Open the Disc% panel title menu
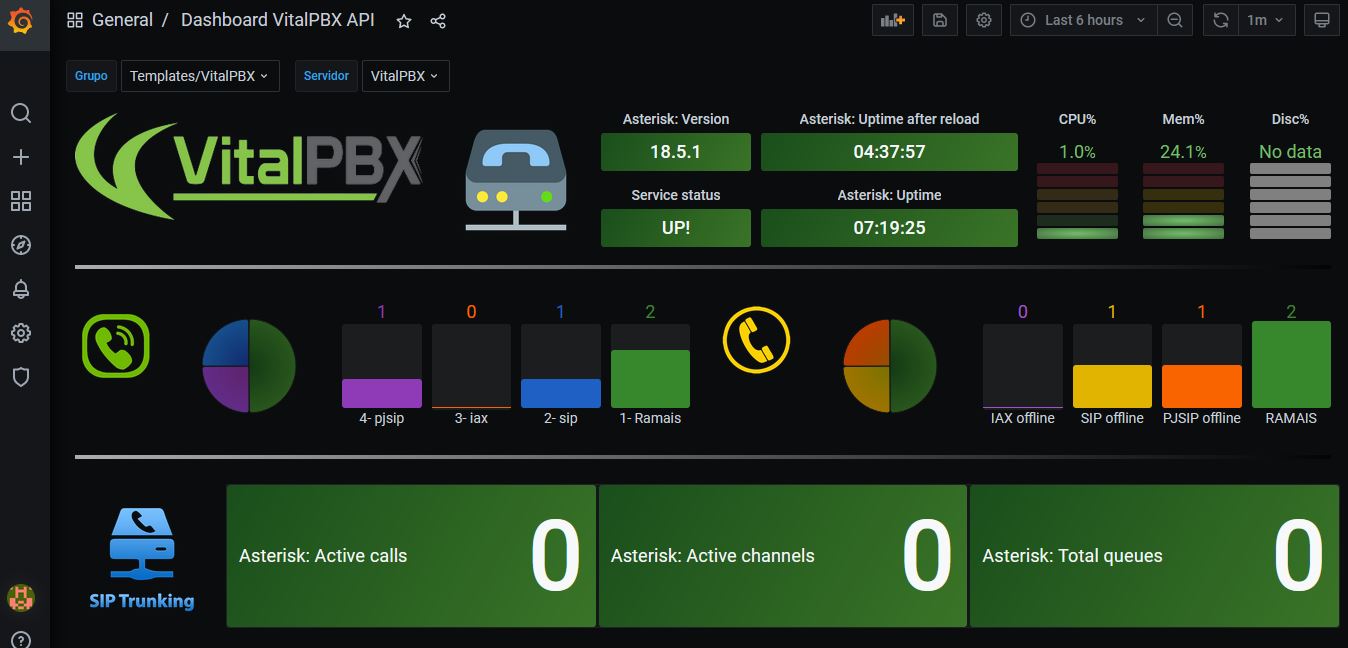This screenshot has width=1348, height=648. pos(1290,119)
